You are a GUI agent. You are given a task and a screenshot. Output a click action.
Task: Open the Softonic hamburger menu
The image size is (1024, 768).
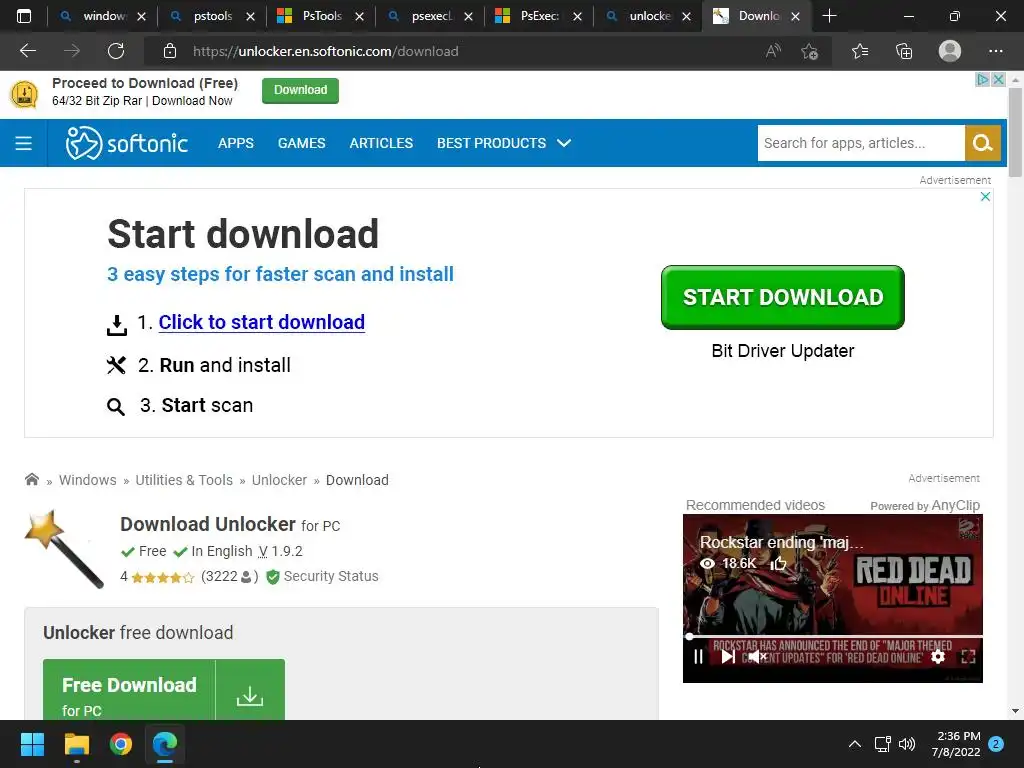coord(24,143)
